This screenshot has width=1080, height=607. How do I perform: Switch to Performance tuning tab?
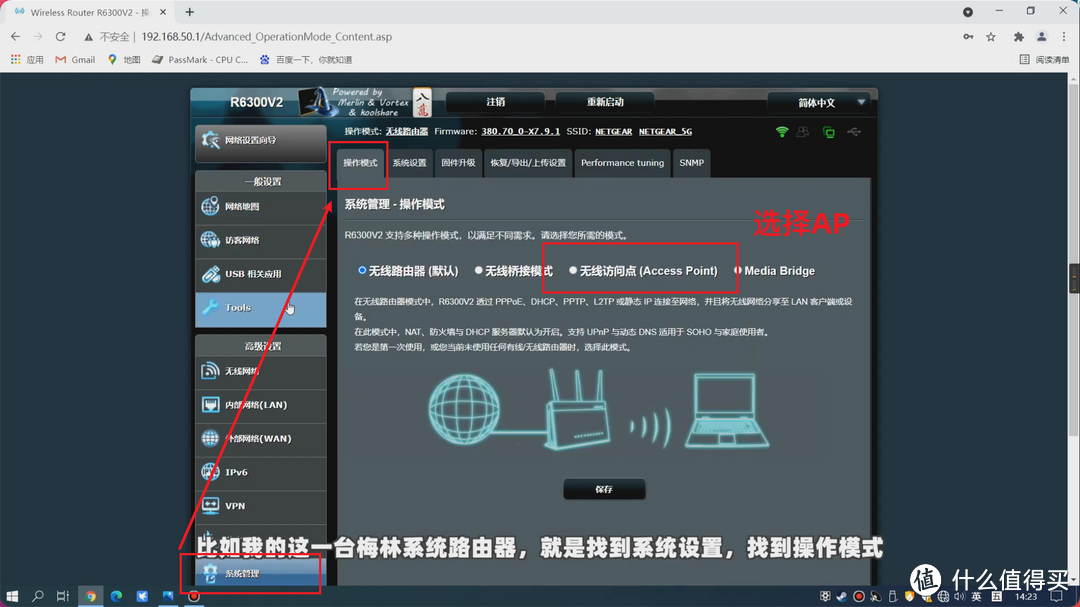tap(622, 163)
